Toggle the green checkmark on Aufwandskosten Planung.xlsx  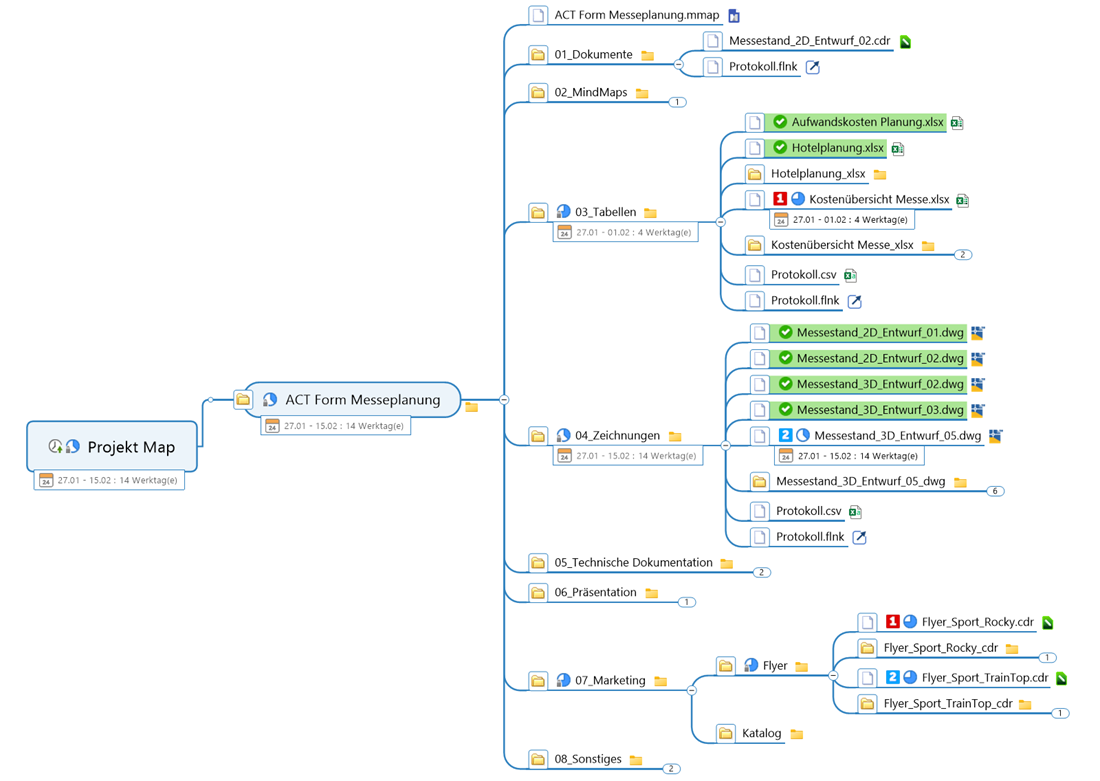coord(780,122)
